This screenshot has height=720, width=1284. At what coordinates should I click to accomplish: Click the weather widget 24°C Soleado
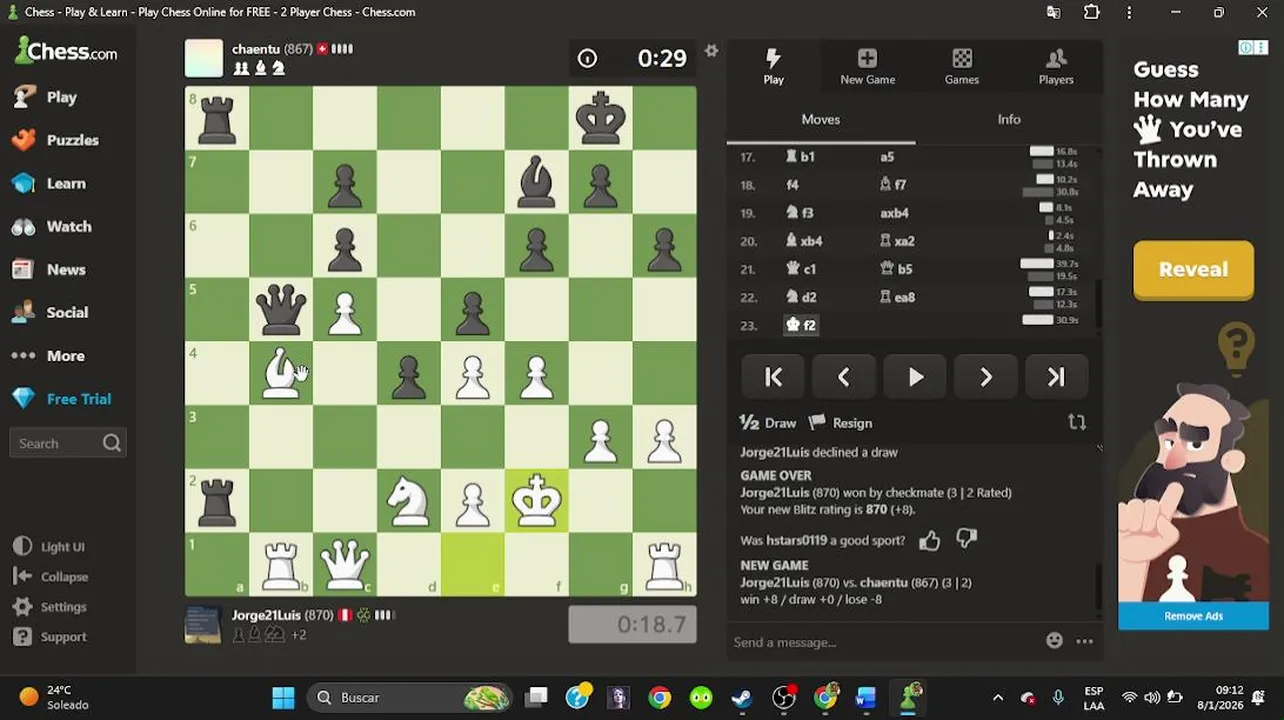[x=56, y=697]
